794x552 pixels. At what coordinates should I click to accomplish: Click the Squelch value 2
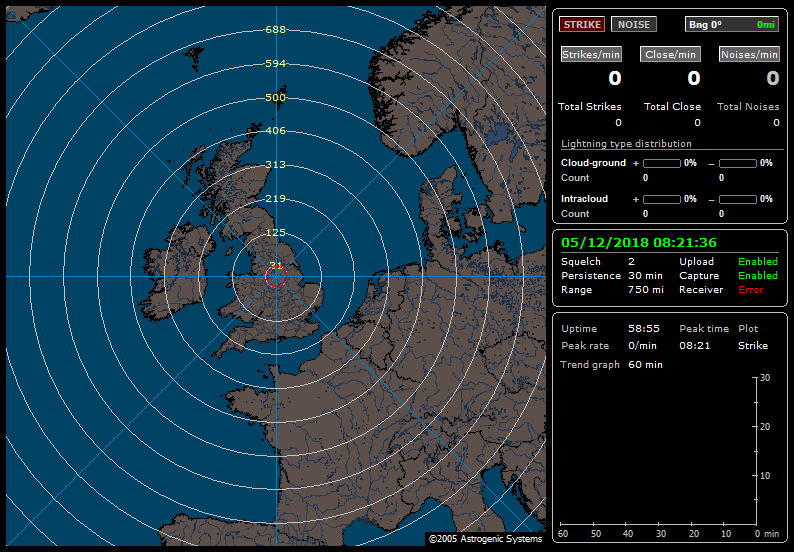[x=631, y=261]
